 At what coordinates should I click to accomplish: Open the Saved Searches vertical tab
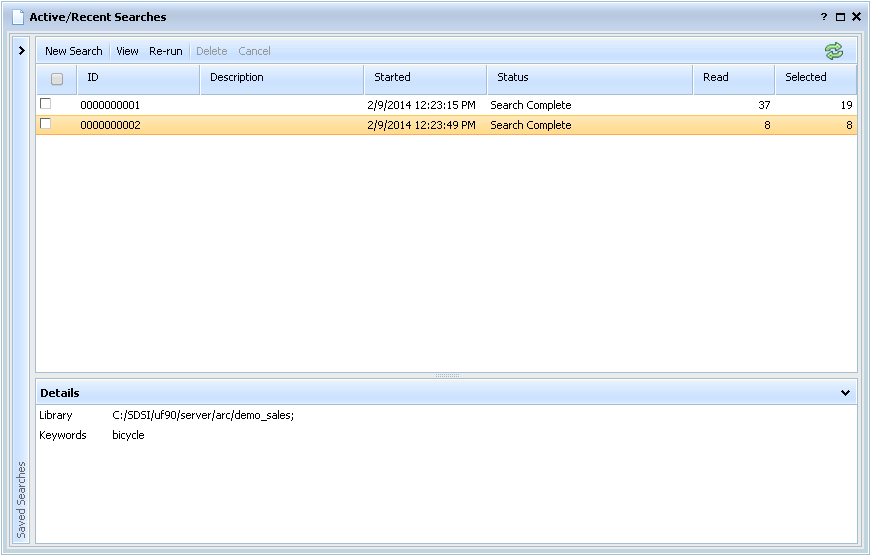[21, 499]
